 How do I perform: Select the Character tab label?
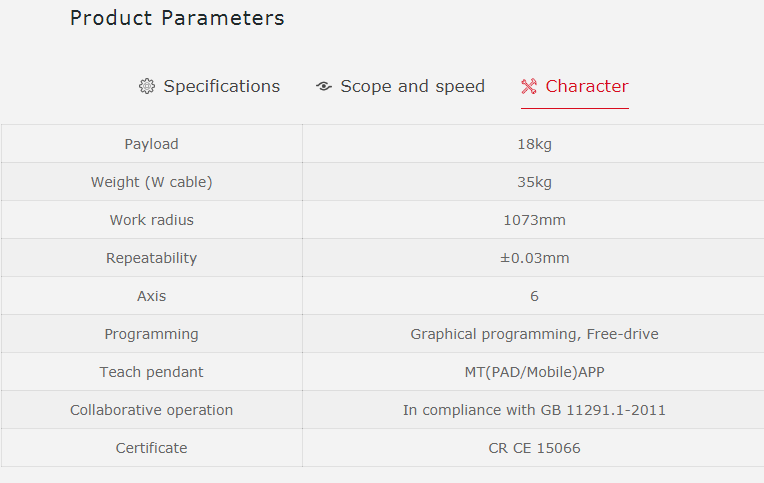point(587,86)
